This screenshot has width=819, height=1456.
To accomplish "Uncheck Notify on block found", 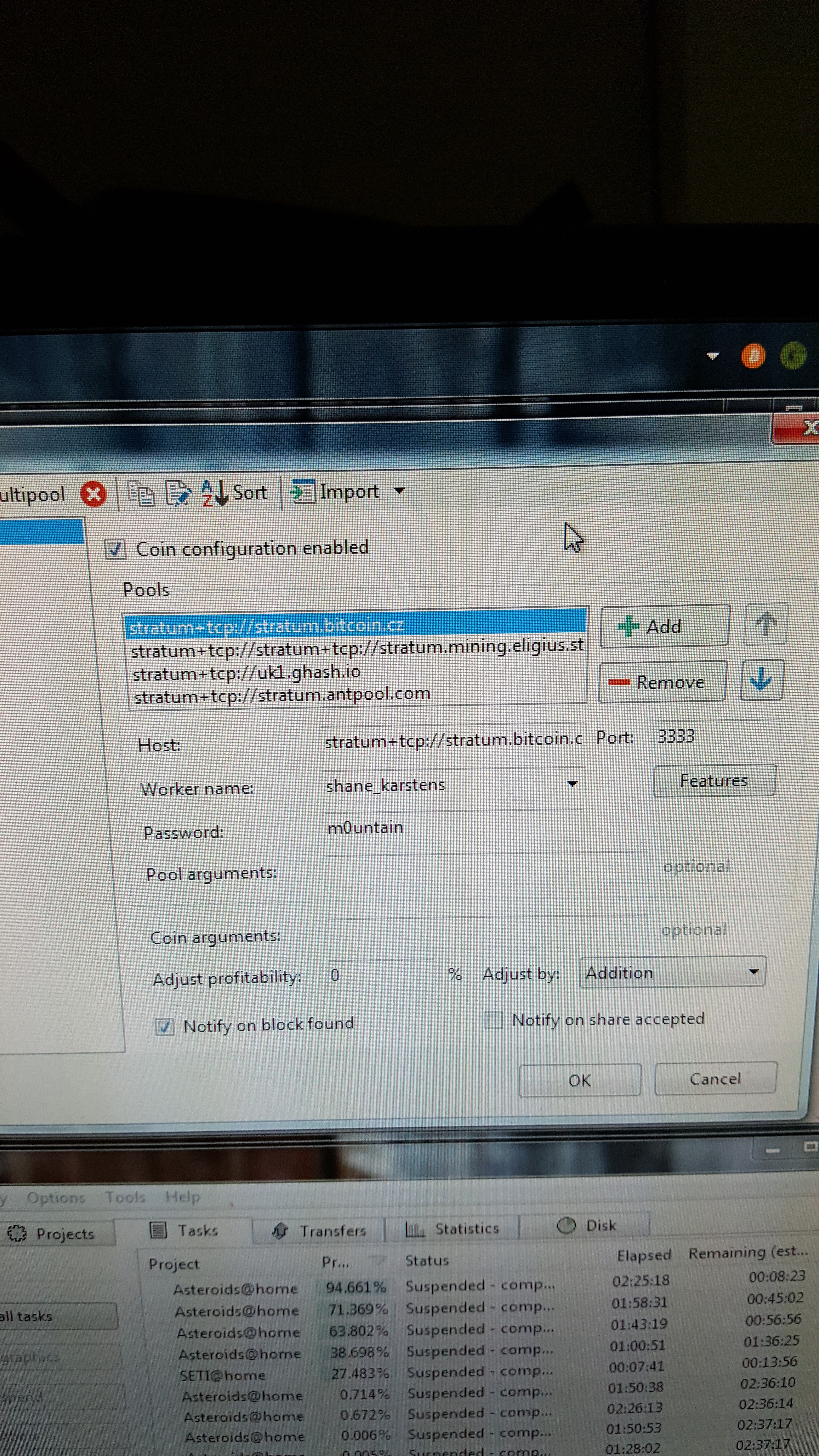I will tap(164, 1027).
